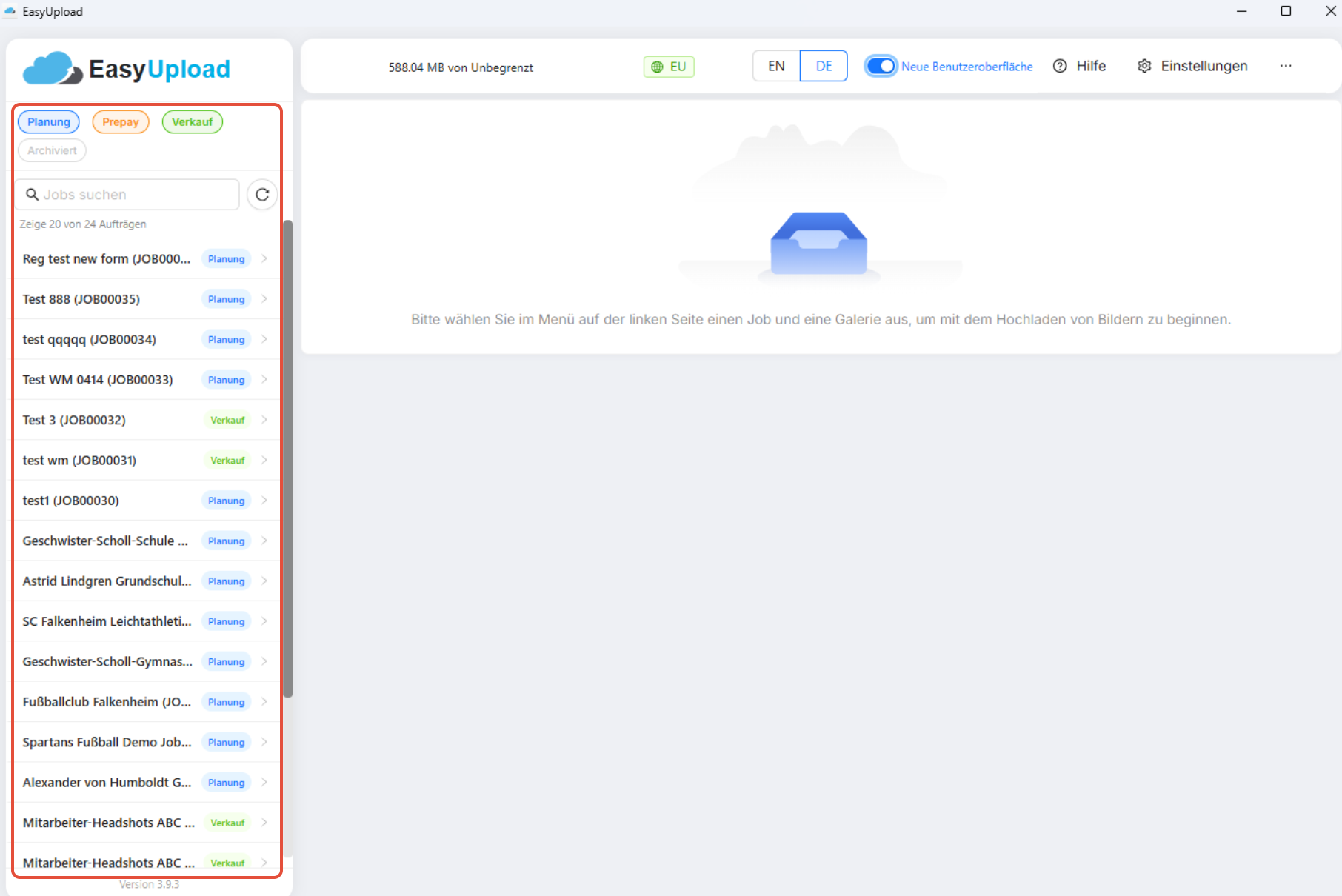1342x896 pixels.
Task: Expand chevron of Geschwister-Scholl-Gymnas job
Action: click(x=264, y=661)
